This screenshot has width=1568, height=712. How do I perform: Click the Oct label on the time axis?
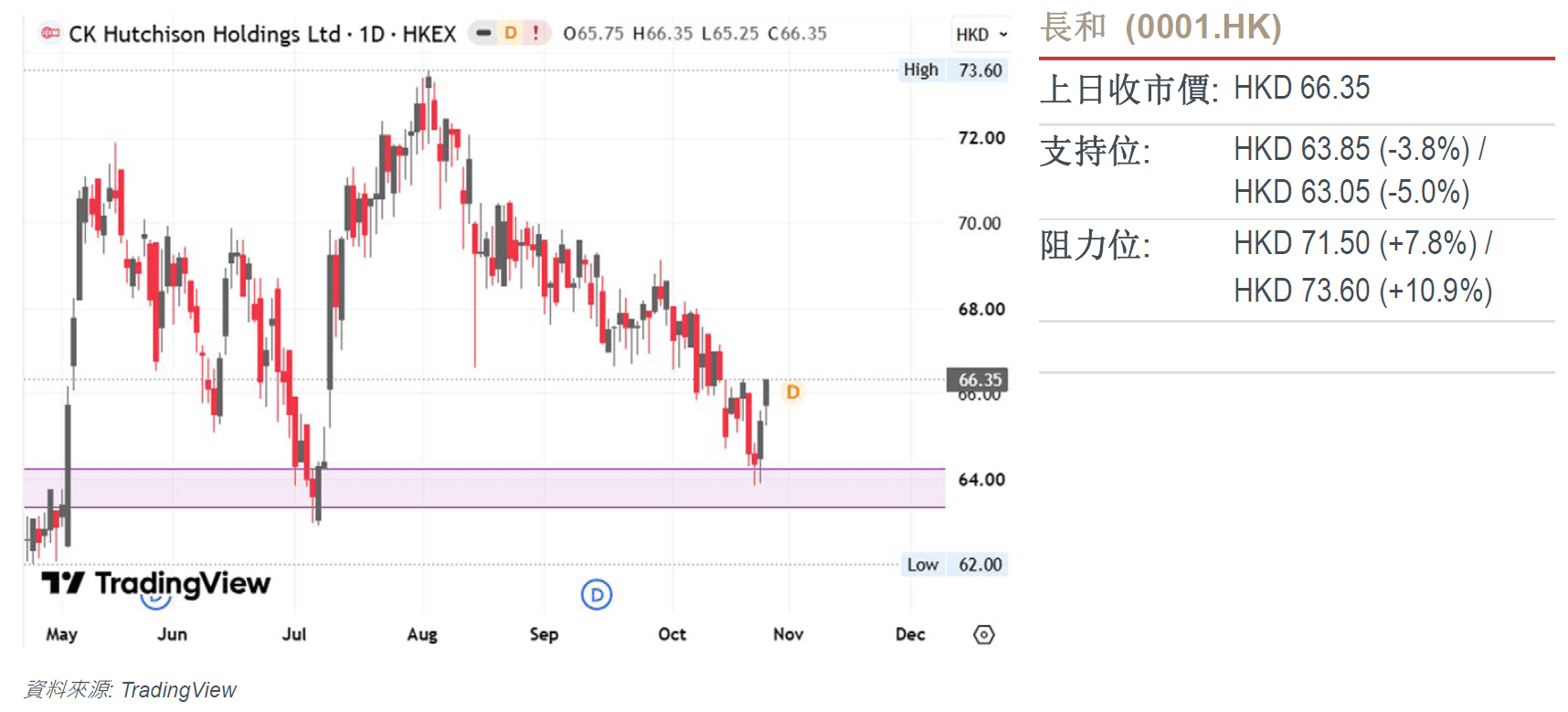673,634
